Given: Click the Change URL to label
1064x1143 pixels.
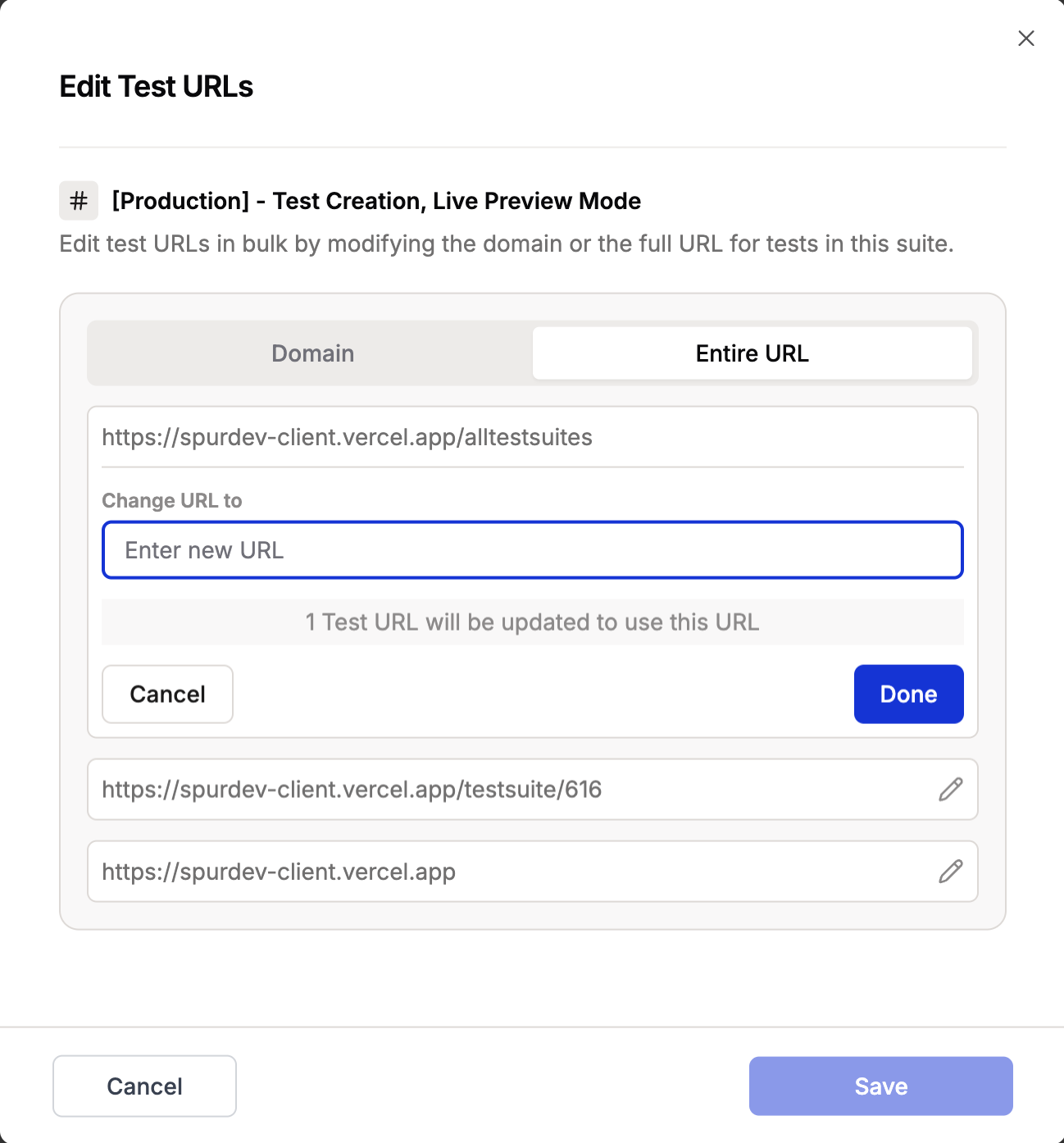Looking at the screenshot, I should click(x=171, y=500).
